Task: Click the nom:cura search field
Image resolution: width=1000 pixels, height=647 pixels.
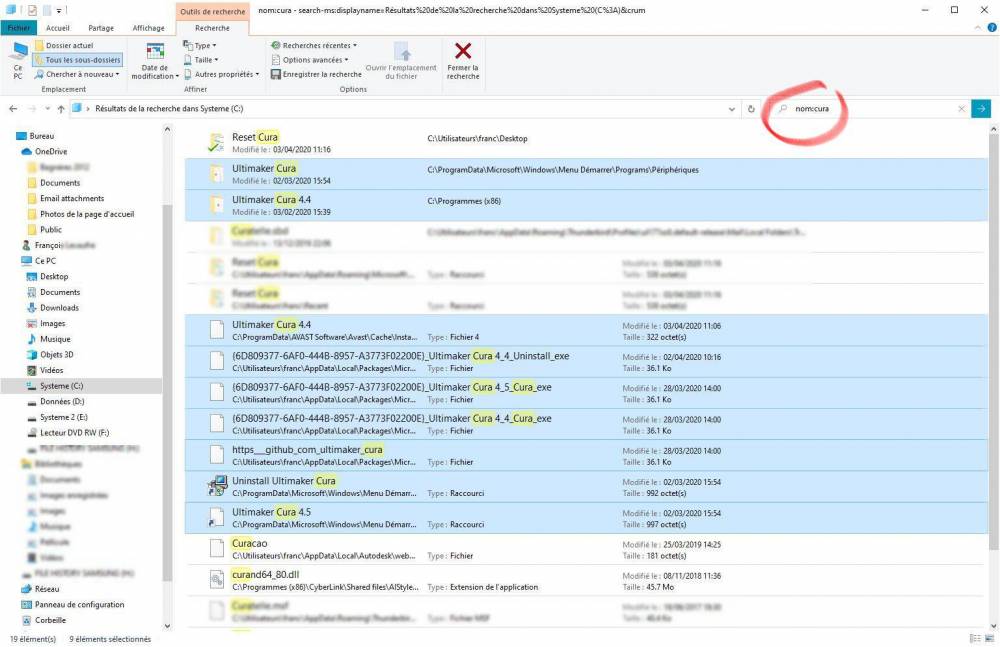Action: (x=867, y=109)
